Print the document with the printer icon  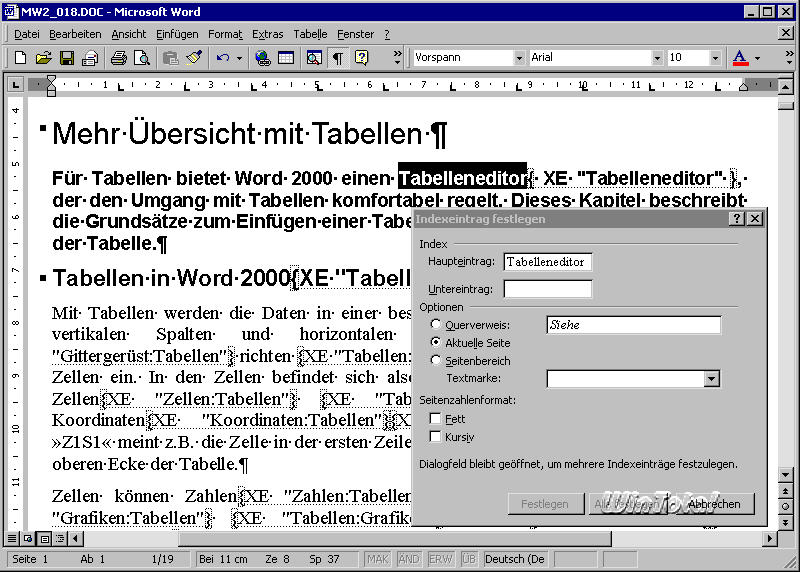pos(119,58)
